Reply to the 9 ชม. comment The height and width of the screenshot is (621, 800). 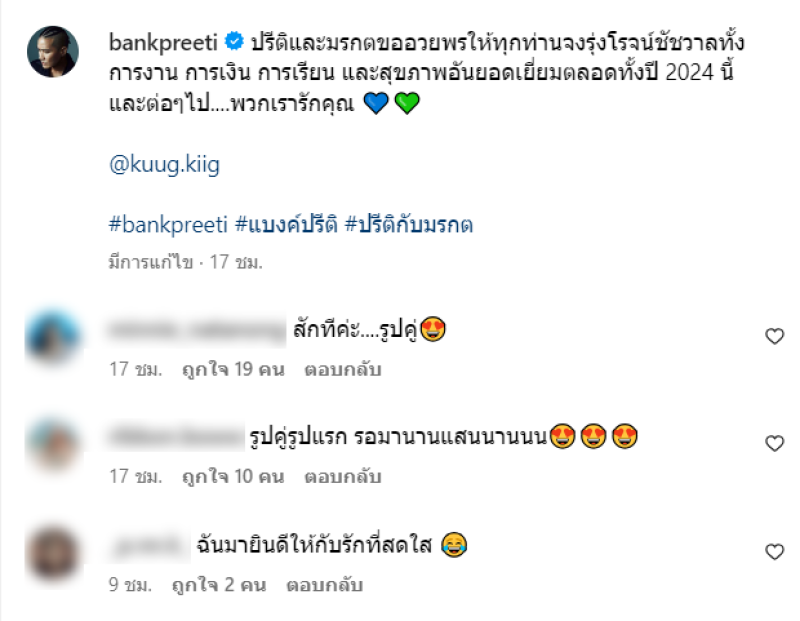coord(324,584)
